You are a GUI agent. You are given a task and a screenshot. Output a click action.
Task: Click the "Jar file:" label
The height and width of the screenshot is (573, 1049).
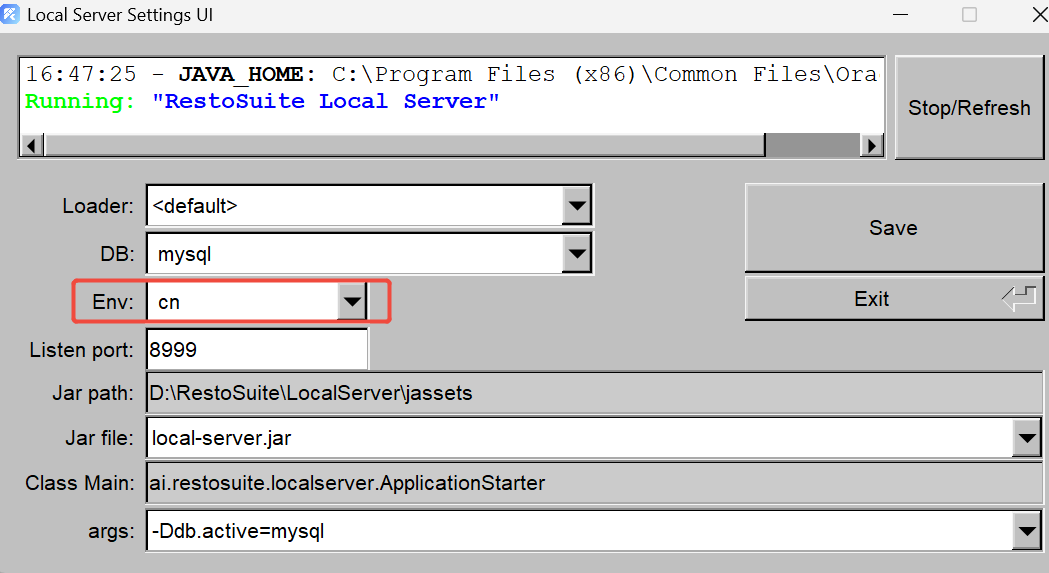tap(99, 438)
